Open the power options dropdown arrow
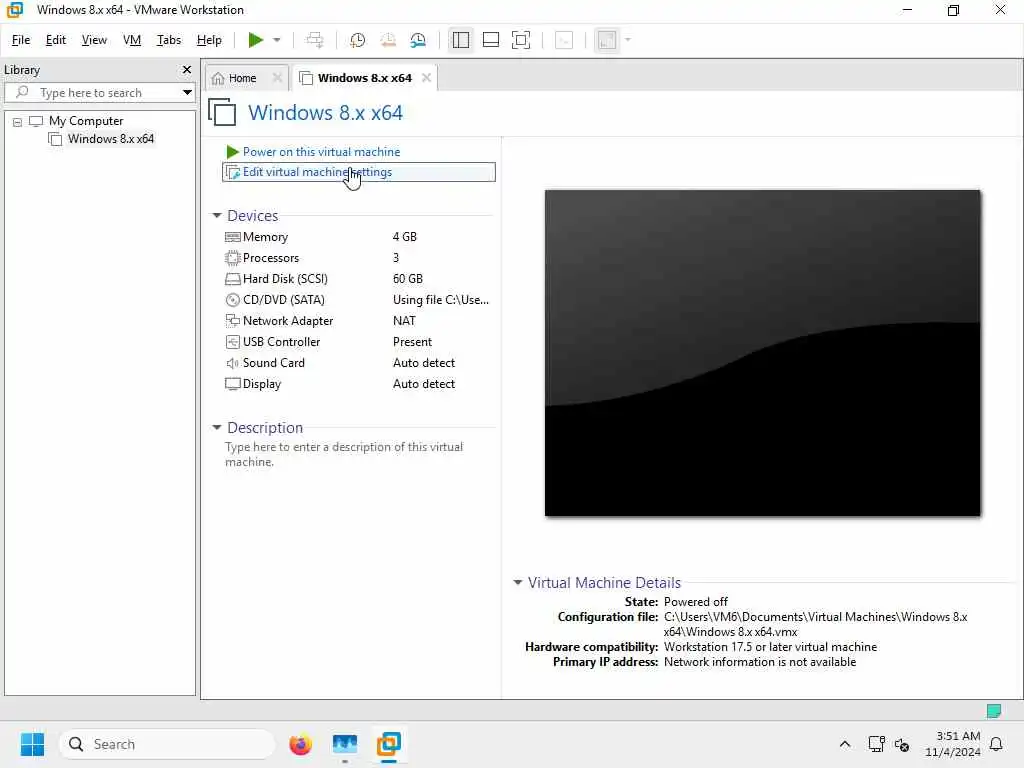The height and width of the screenshot is (768, 1024). point(277,40)
